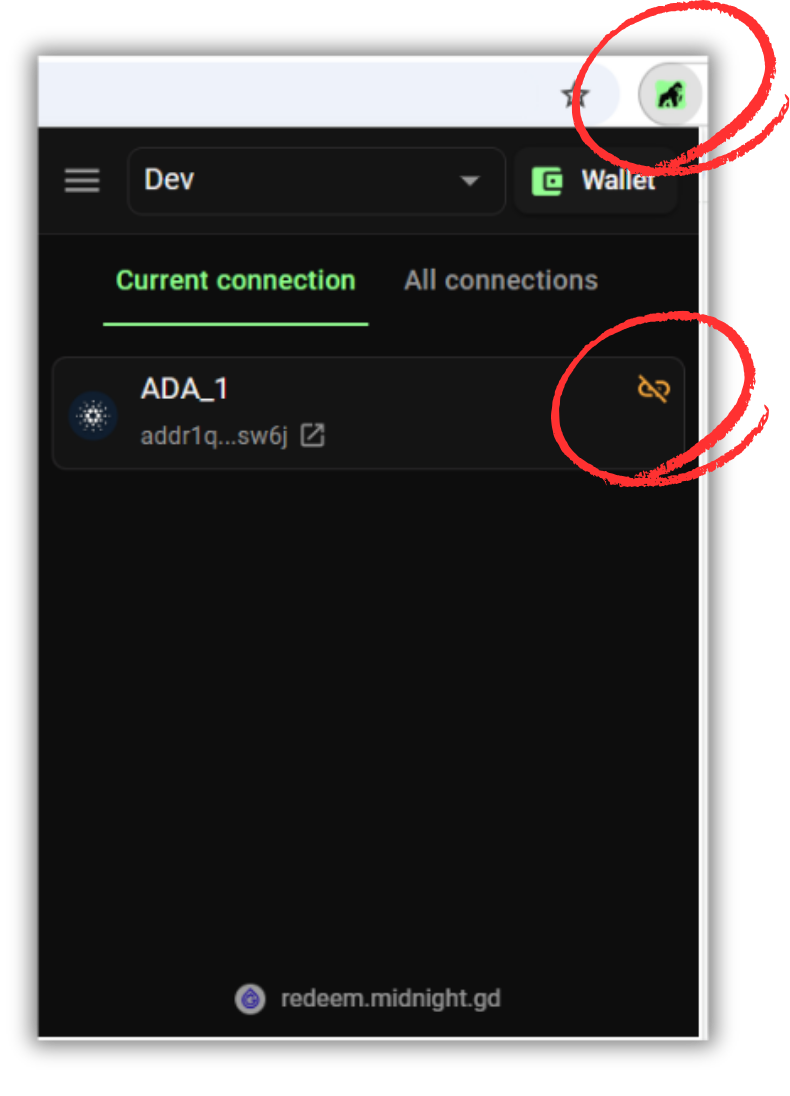The height and width of the screenshot is (1096, 790).
Task: Select the Current connection tab
Action: pos(236,280)
